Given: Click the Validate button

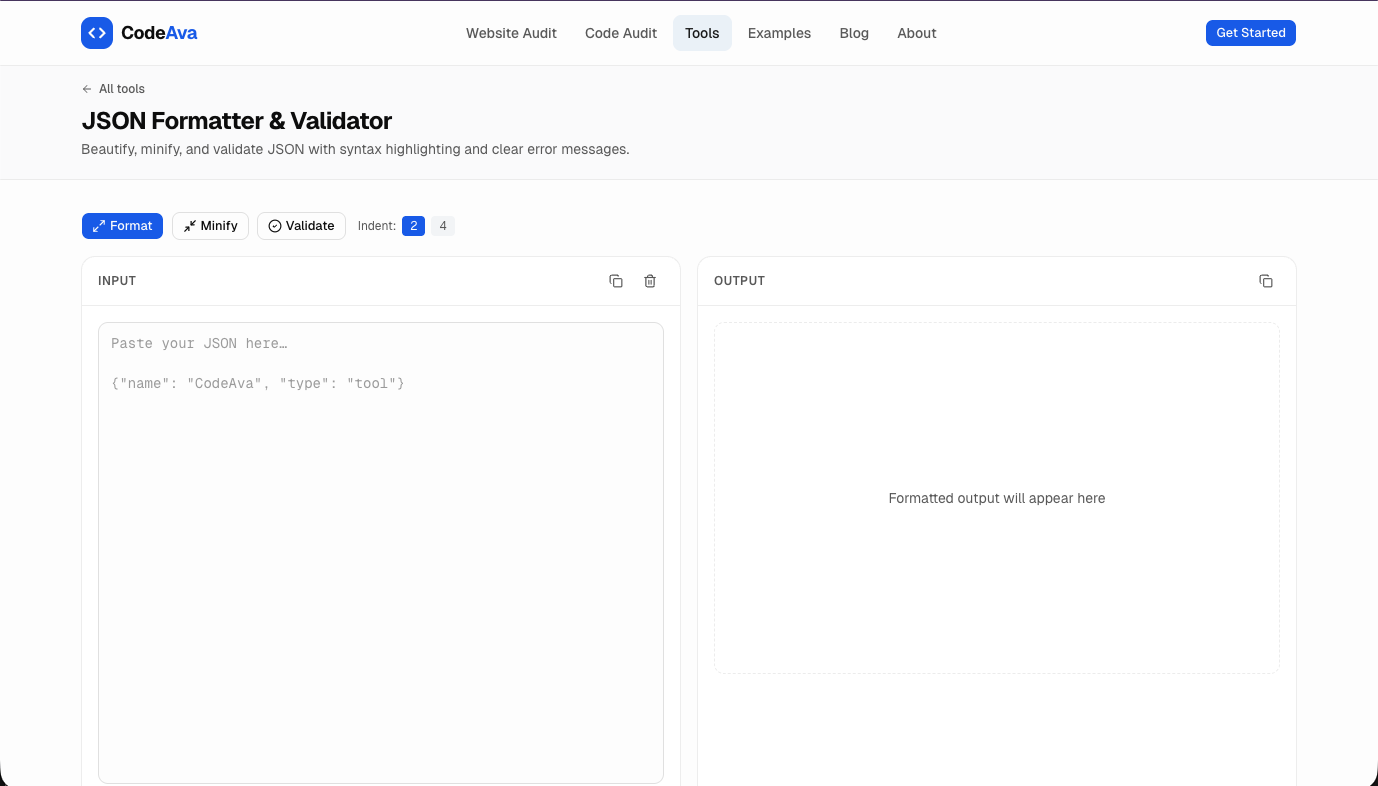Looking at the screenshot, I should pyautogui.click(x=301, y=225).
